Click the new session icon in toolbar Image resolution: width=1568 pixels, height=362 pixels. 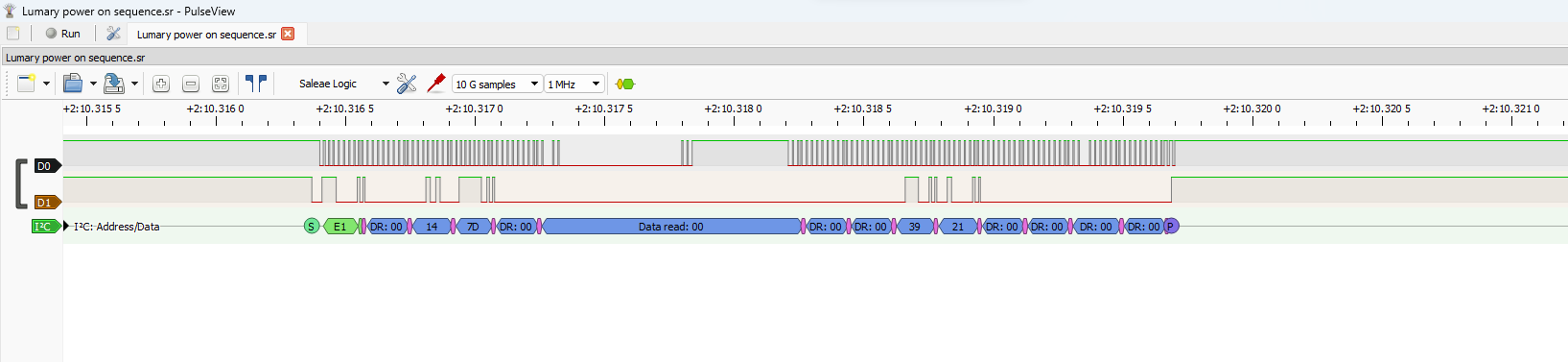(26, 84)
